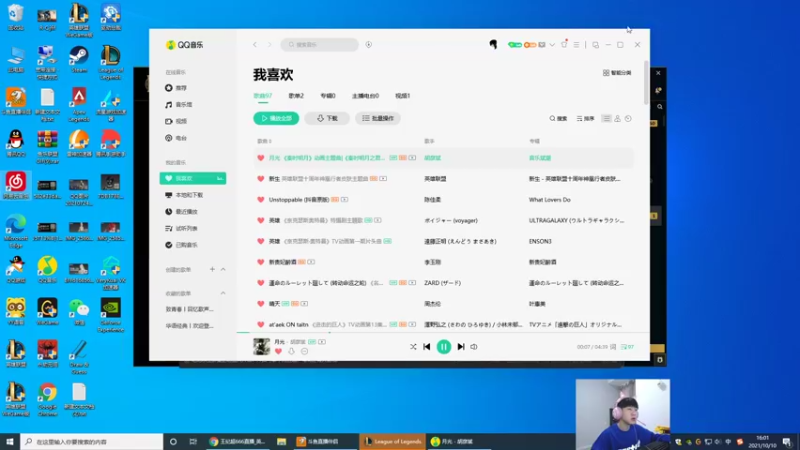Viewport: 800px width, 450px height.
Task: Unlike at'aek ON taitn heart
Action: coord(261,324)
